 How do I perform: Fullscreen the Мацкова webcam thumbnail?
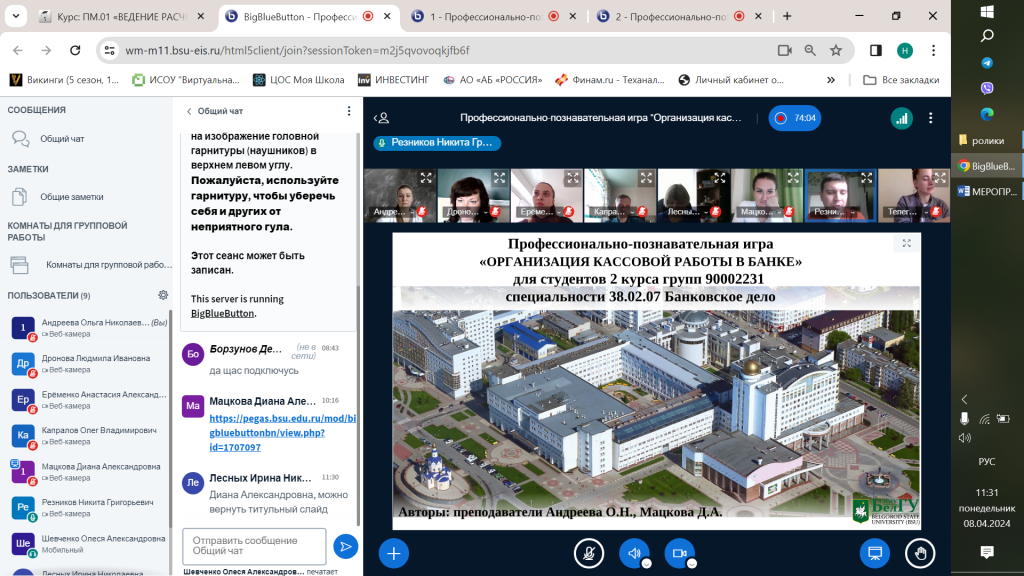(793, 178)
